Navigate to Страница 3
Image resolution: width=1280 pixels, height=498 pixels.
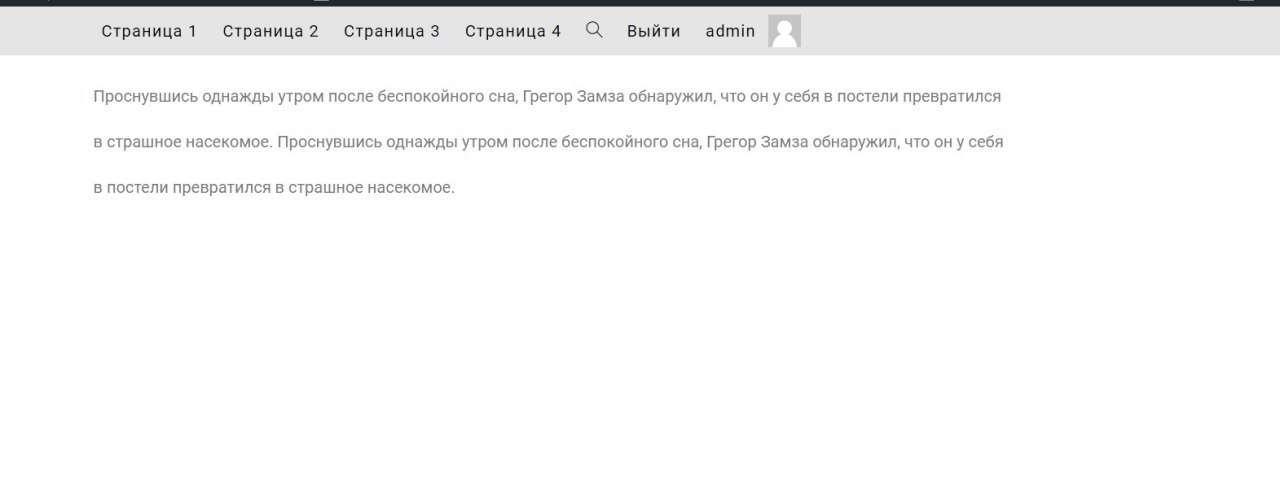tap(391, 31)
